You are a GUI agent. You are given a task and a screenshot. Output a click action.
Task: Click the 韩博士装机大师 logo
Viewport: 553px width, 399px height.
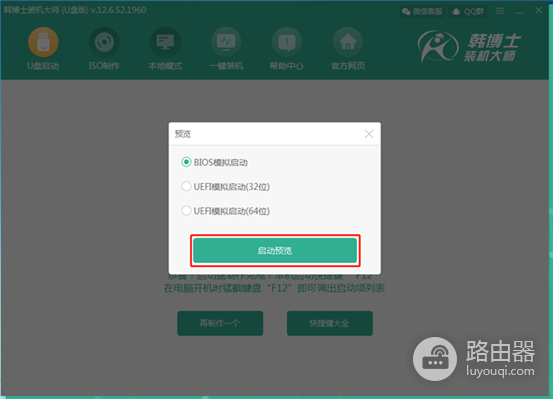pyautogui.click(x=469, y=47)
